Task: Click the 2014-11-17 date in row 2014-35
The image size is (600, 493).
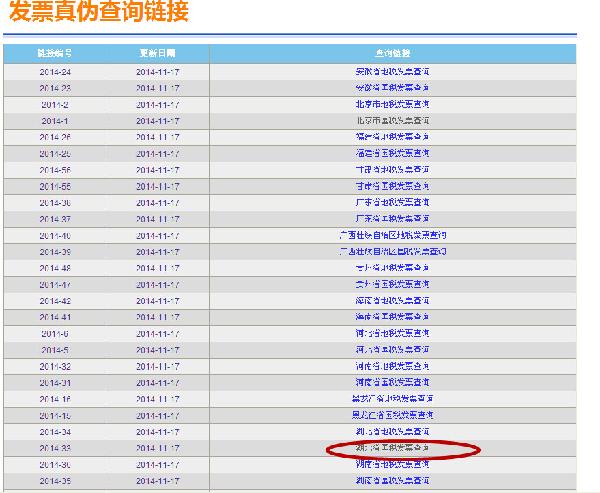Action: [158, 481]
